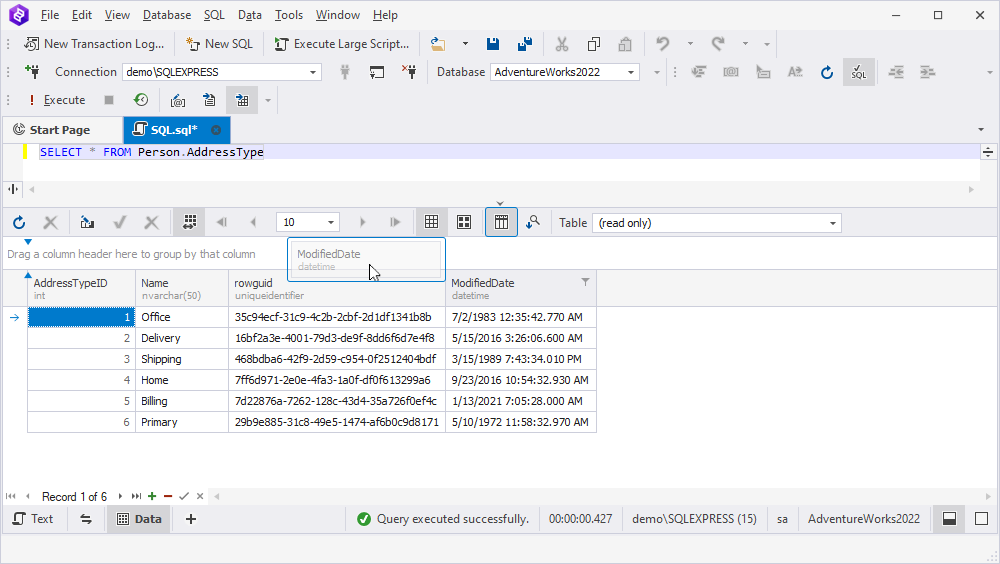Image resolution: width=1000 pixels, height=564 pixels.
Task: Redo the last undone action
Action: [x=718, y=44]
